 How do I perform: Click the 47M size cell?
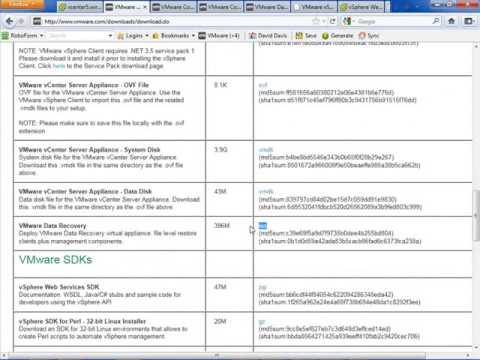tap(220, 287)
